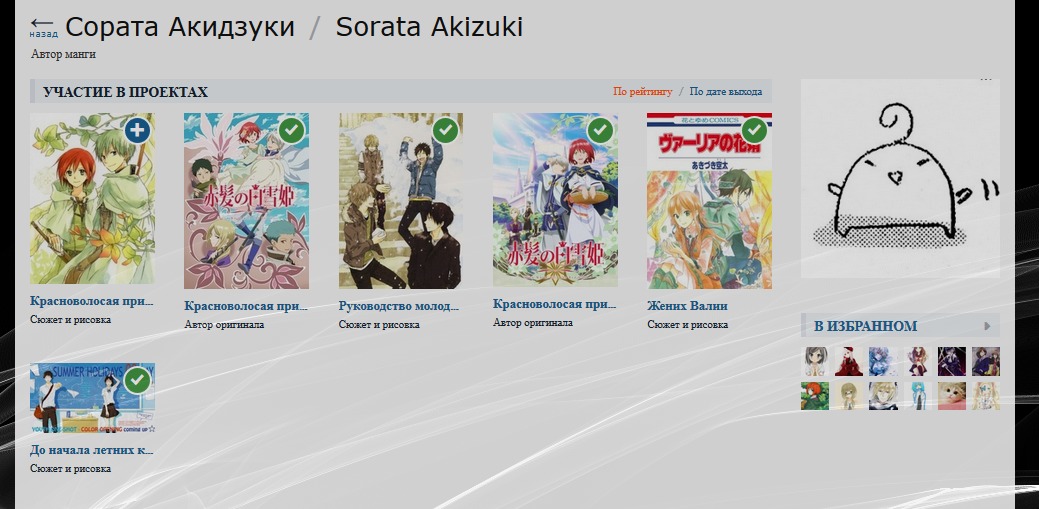
Task: Click the УЧАСТИЕ В ПРОЕКТАХ header
Action: (x=125, y=92)
